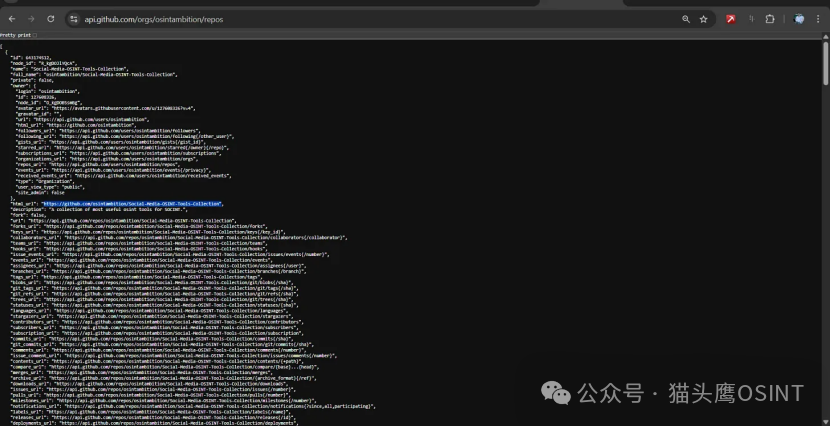830x426 pixels.
Task: Click the "milestones_url" line text
Action: click(163, 401)
